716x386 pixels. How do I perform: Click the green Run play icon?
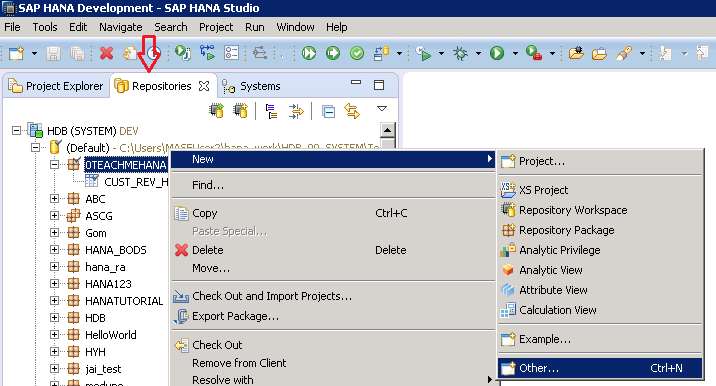tap(497, 53)
